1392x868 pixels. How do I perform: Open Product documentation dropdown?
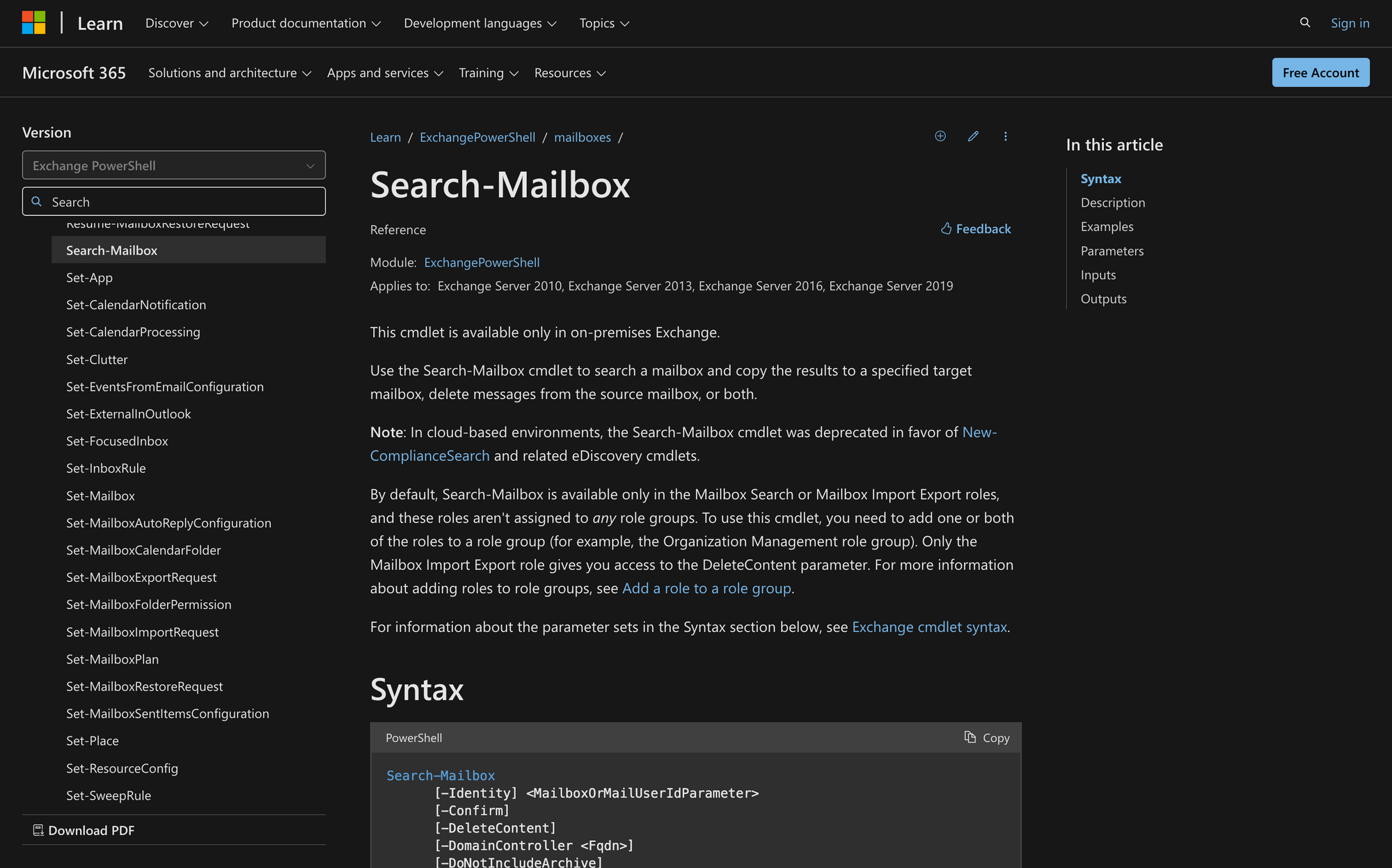tap(306, 24)
